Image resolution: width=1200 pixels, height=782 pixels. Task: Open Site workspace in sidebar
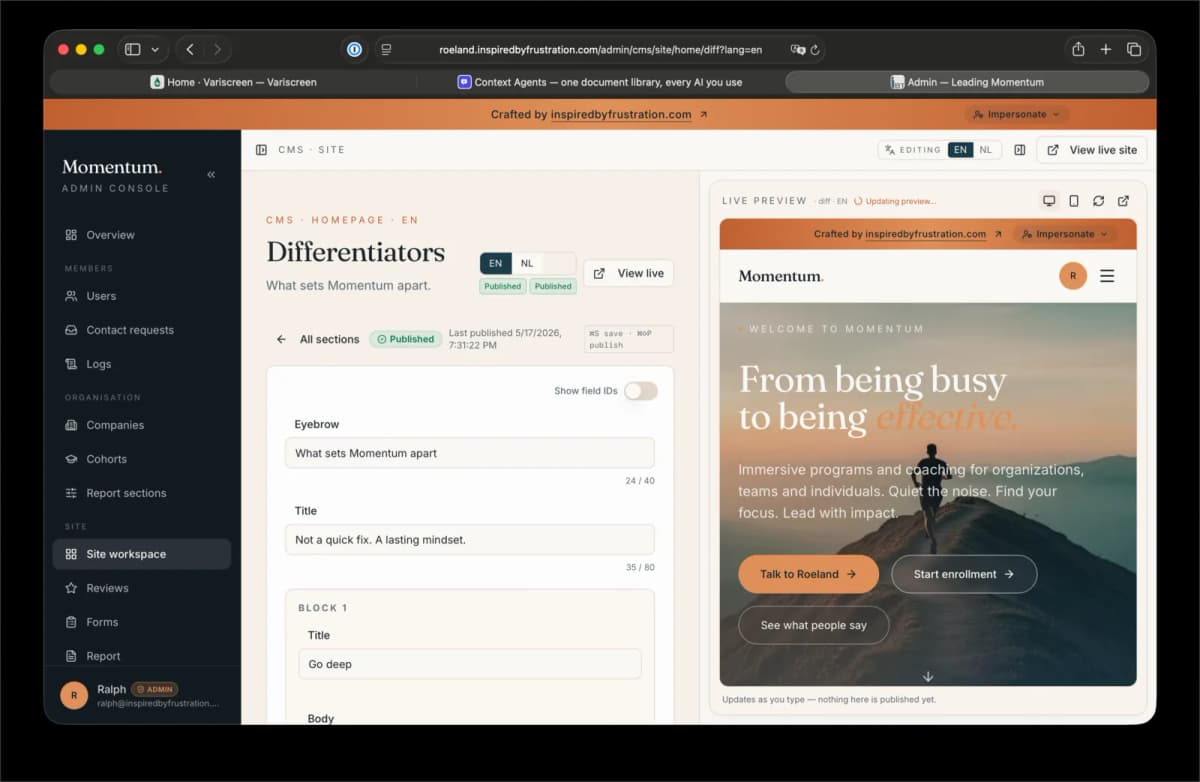(142, 554)
